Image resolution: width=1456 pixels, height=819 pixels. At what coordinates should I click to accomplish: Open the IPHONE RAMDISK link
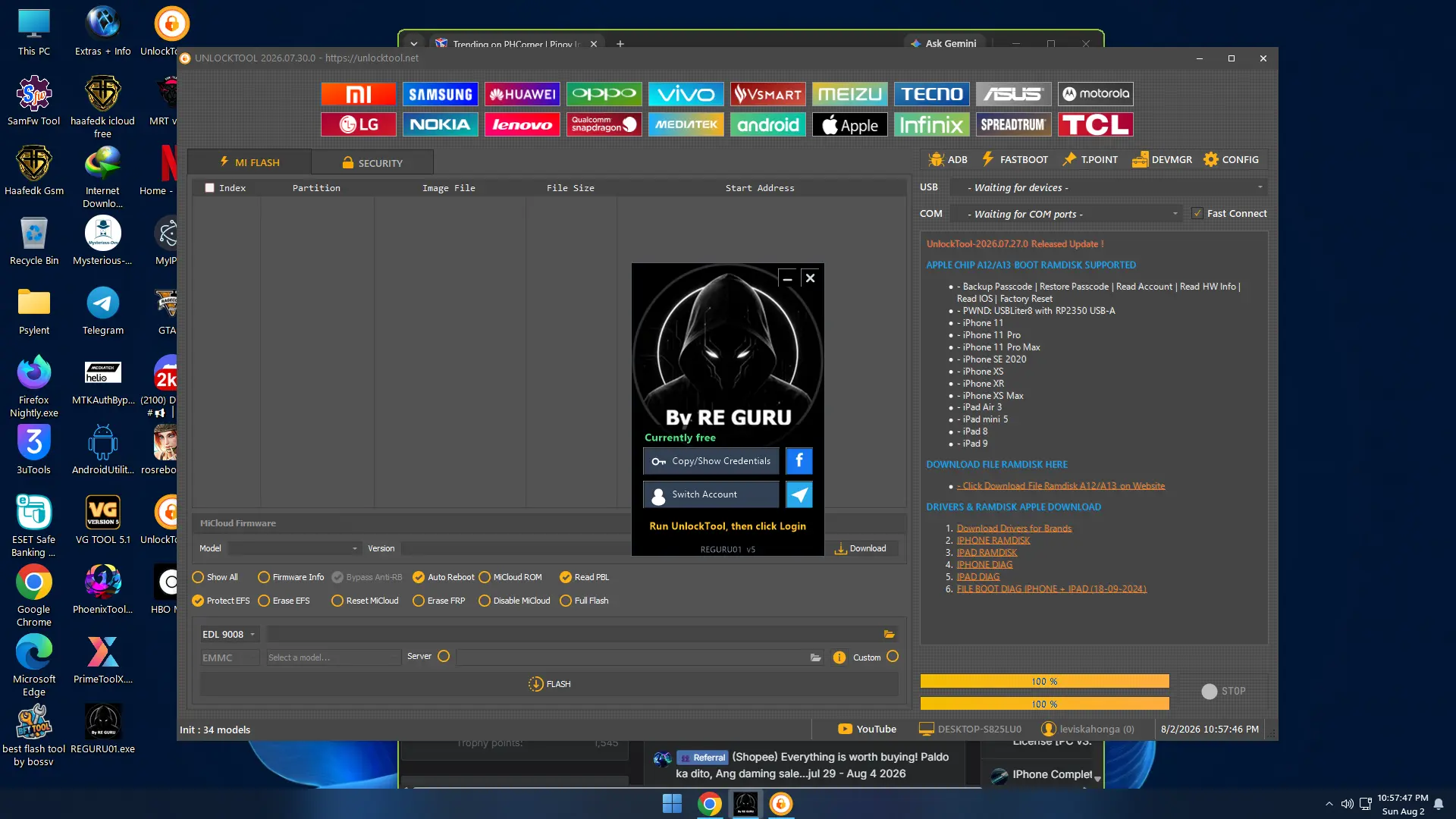click(993, 541)
